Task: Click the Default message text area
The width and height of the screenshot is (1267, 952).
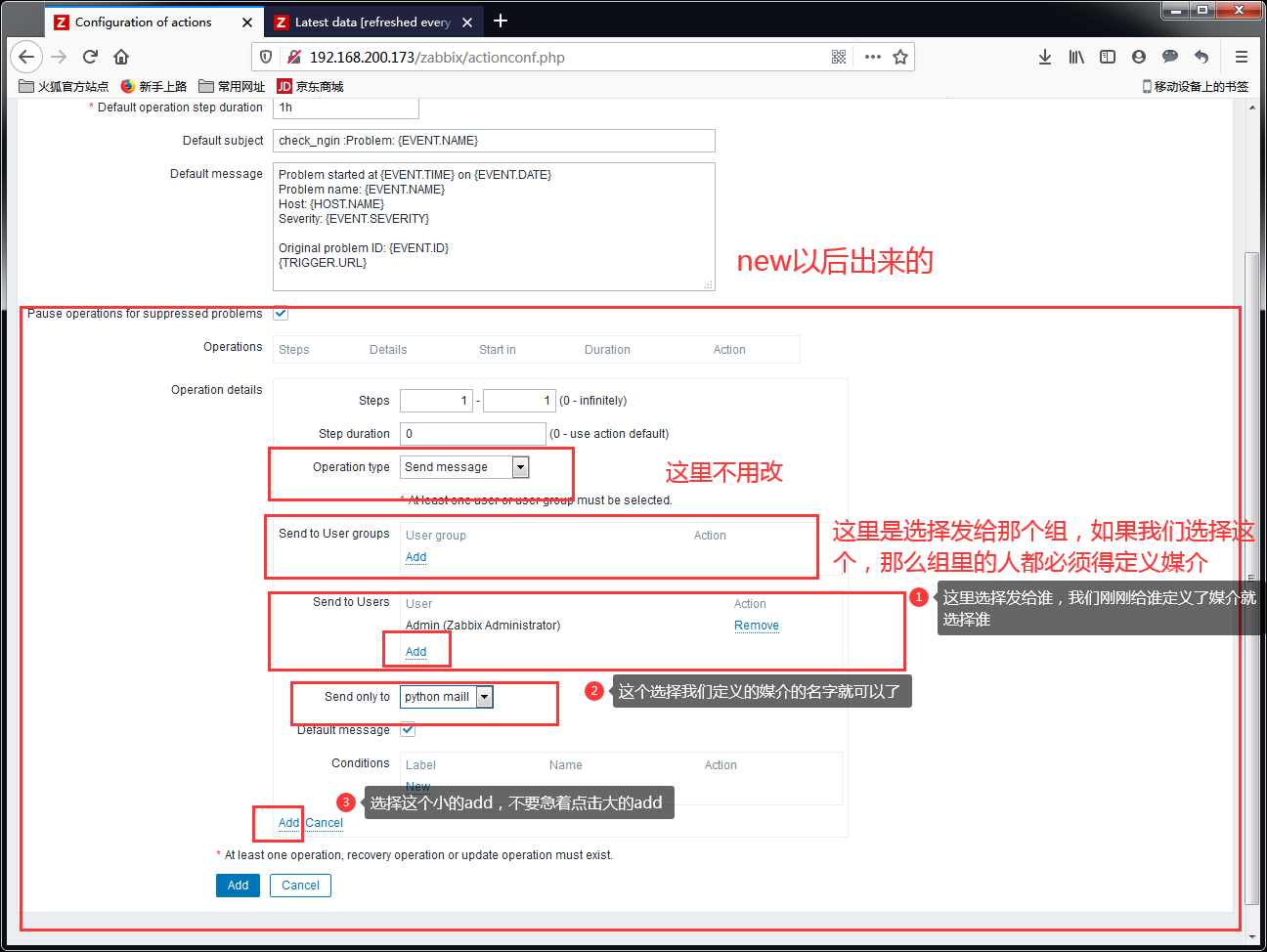Action: coord(494,227)
